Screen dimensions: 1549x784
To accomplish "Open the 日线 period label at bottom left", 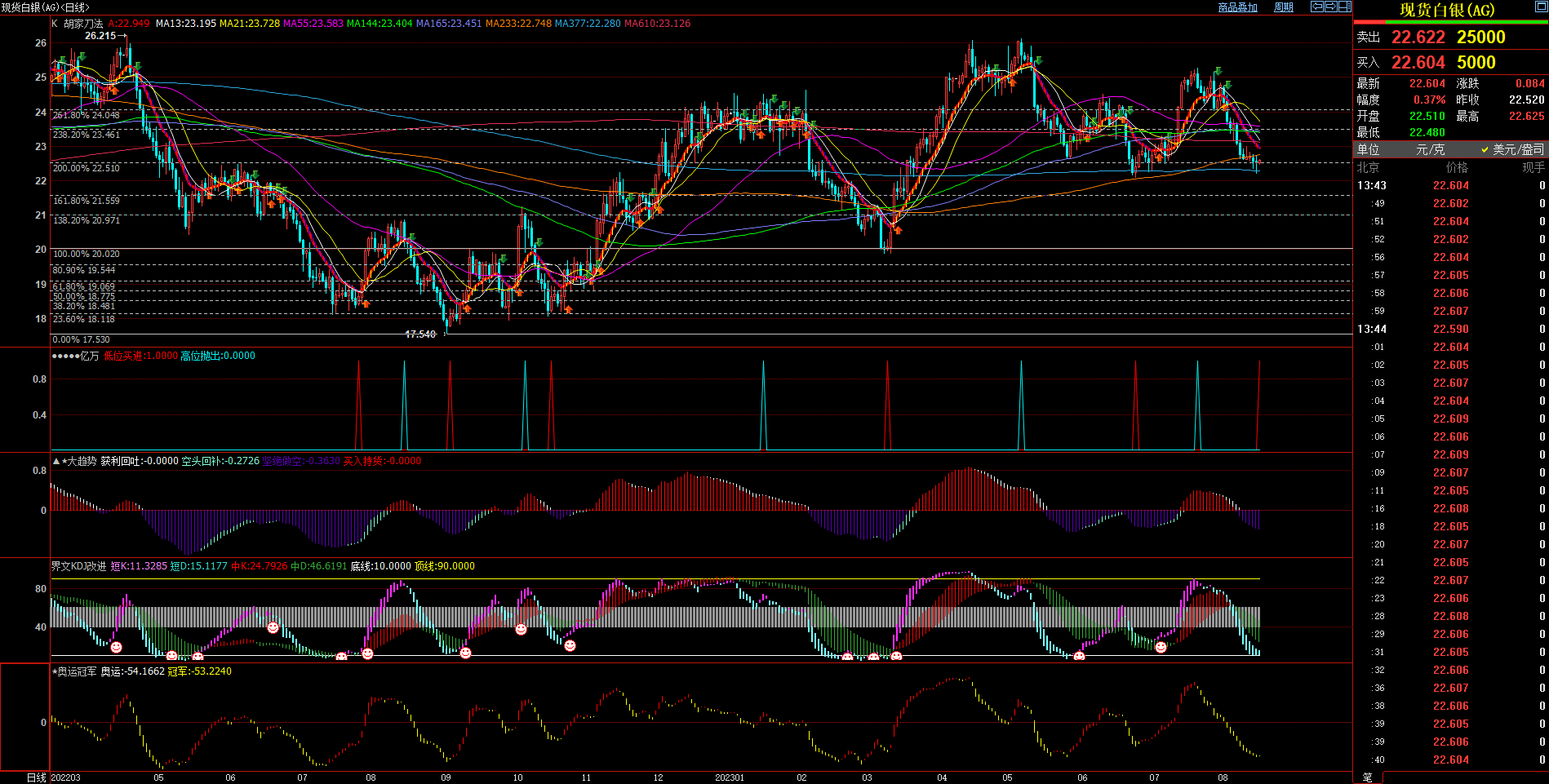I will pos(36,777).
